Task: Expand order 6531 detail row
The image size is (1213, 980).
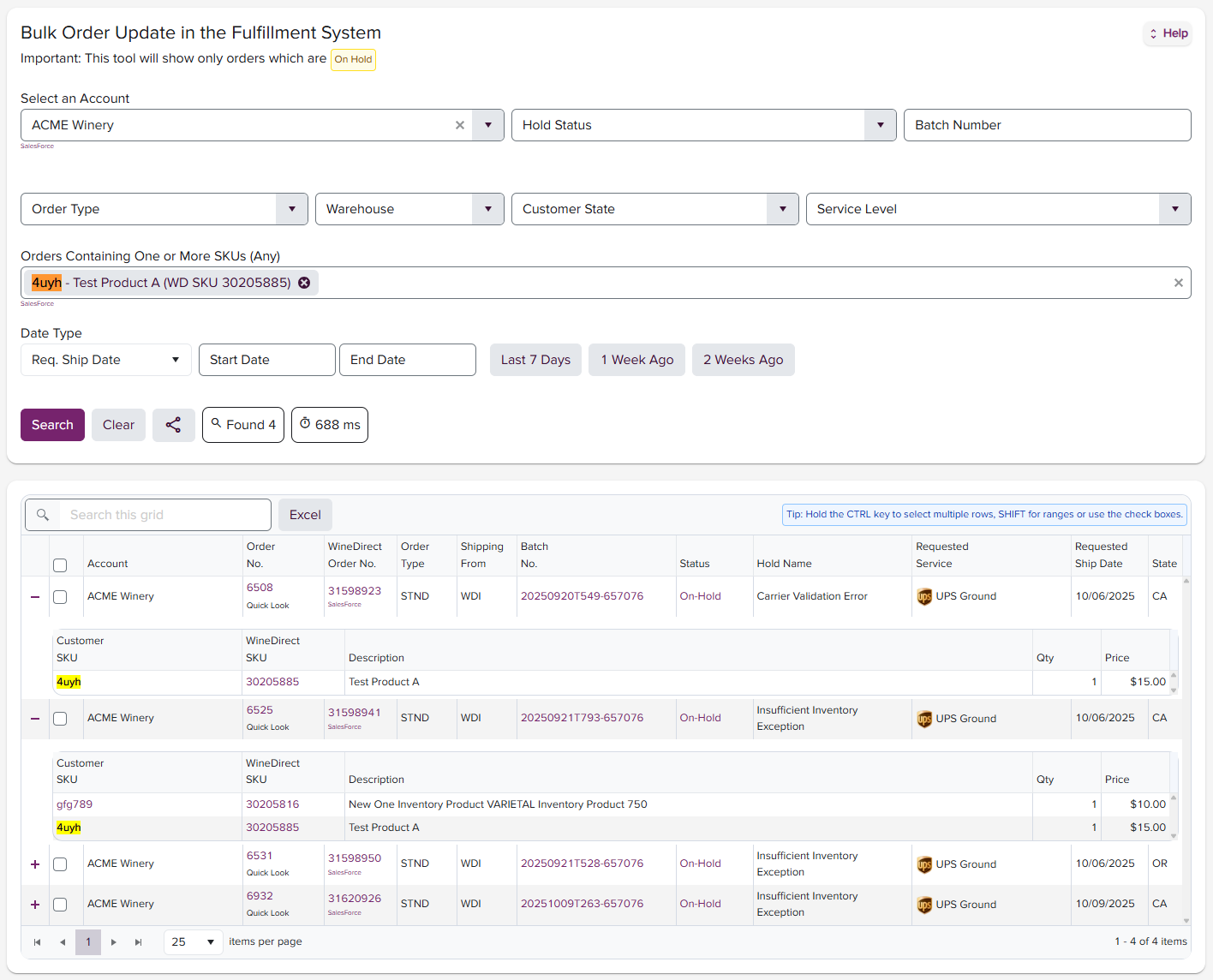Action: tap(35, 864)
